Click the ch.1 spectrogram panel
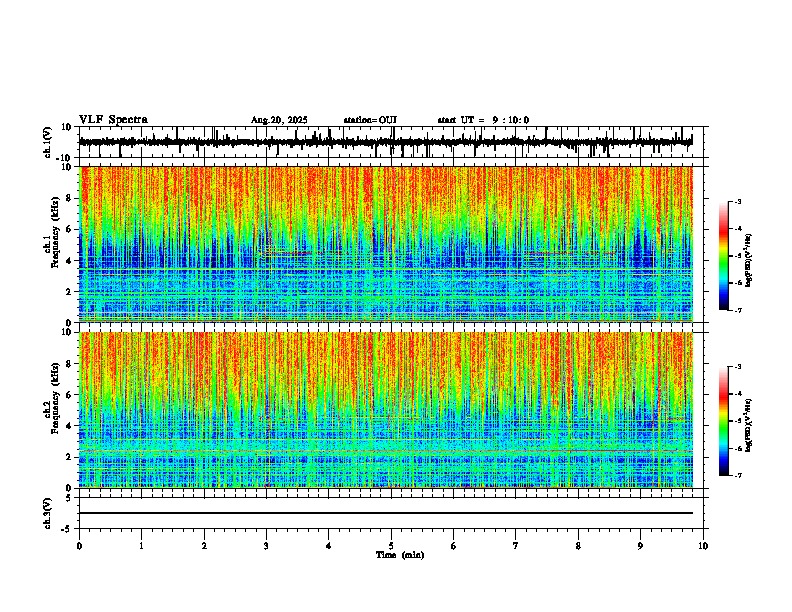This screenshot has height=612, width=792. [385, 244]
